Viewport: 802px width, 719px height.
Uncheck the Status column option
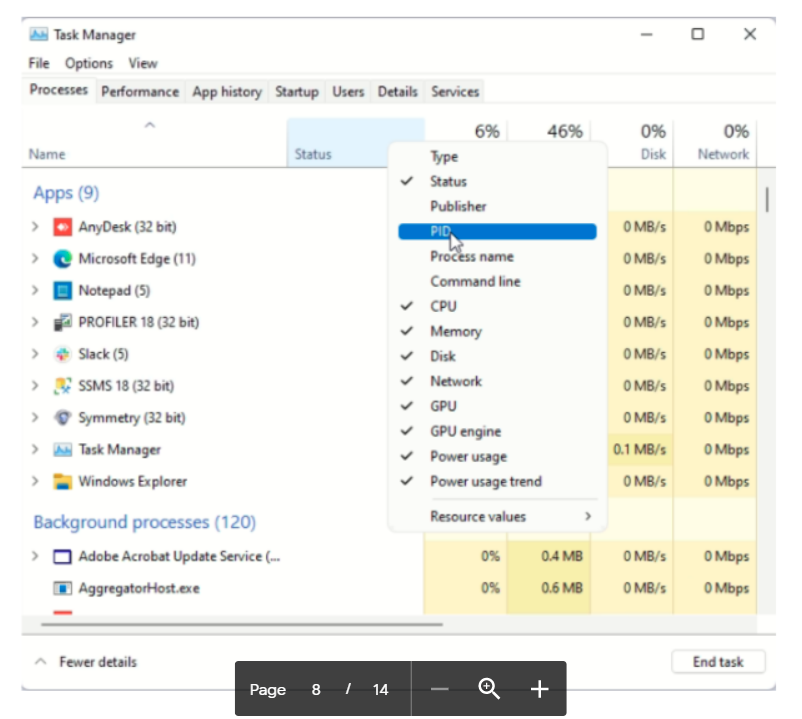[x=448, y=182]
